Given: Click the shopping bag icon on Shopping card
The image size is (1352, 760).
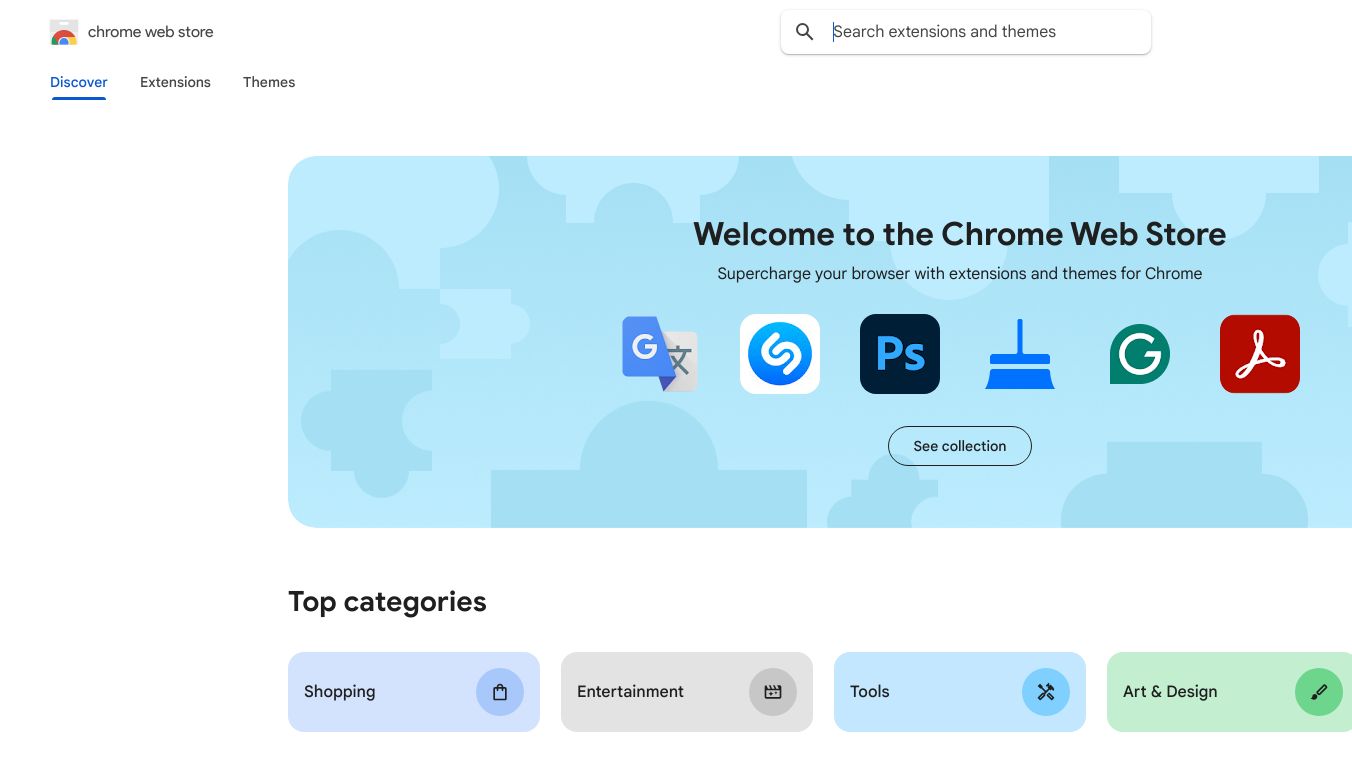Looking at the screenshot, I should click(x=500, y=692).
